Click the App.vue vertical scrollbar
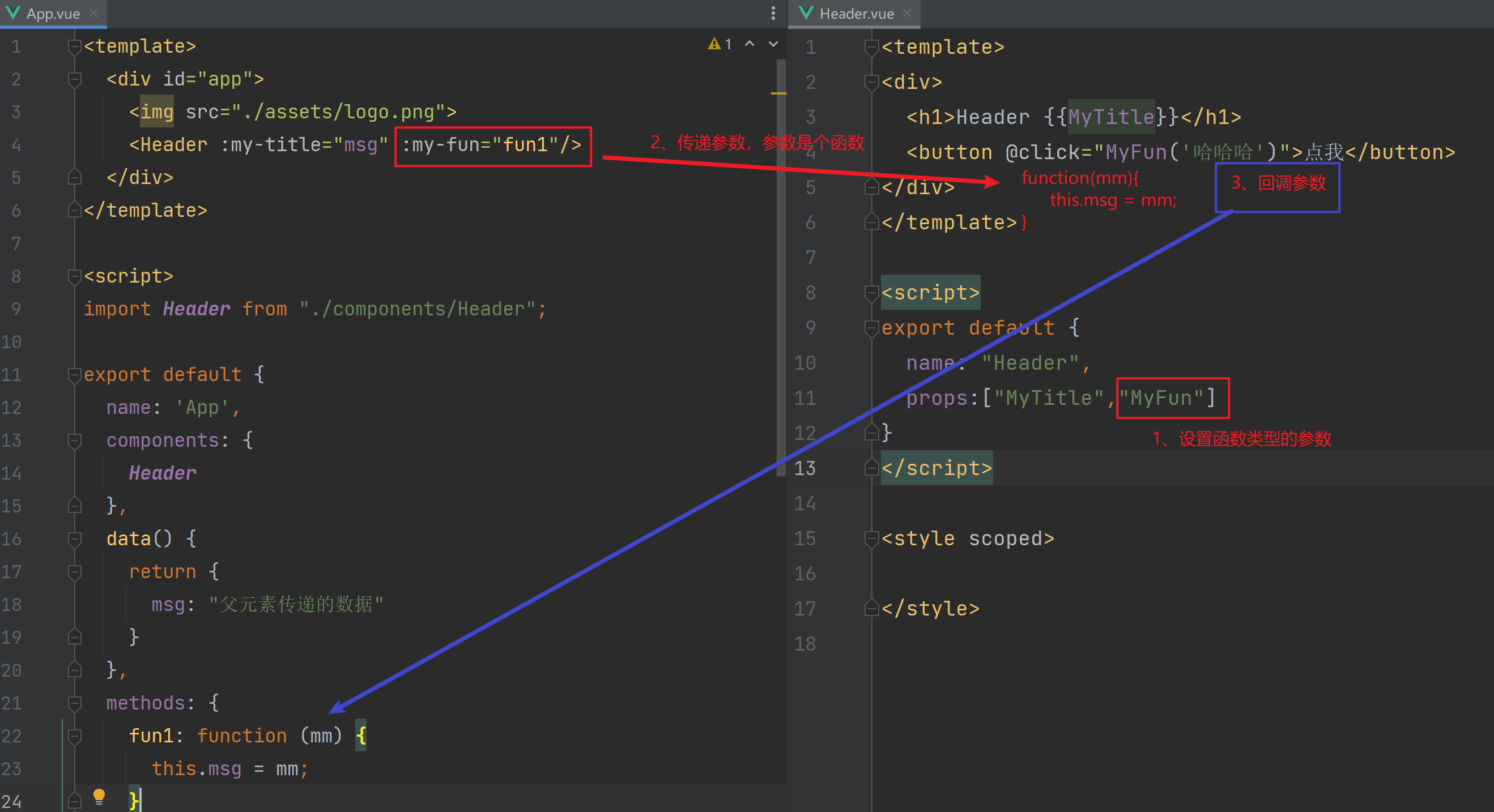The height and width of the screenshot is (812, 1494). pos(781,267)
